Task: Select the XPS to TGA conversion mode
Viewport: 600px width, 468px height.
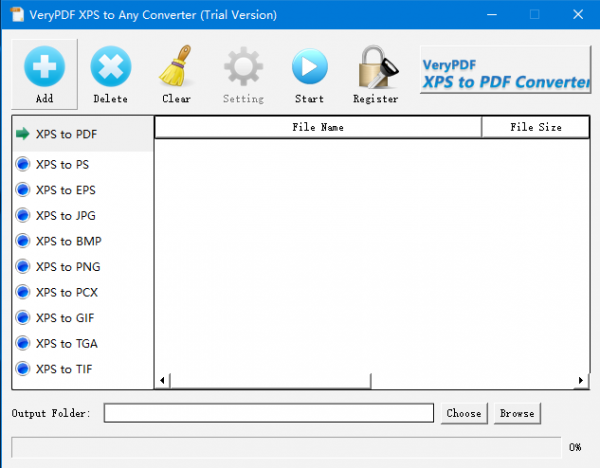Action: 83,344
